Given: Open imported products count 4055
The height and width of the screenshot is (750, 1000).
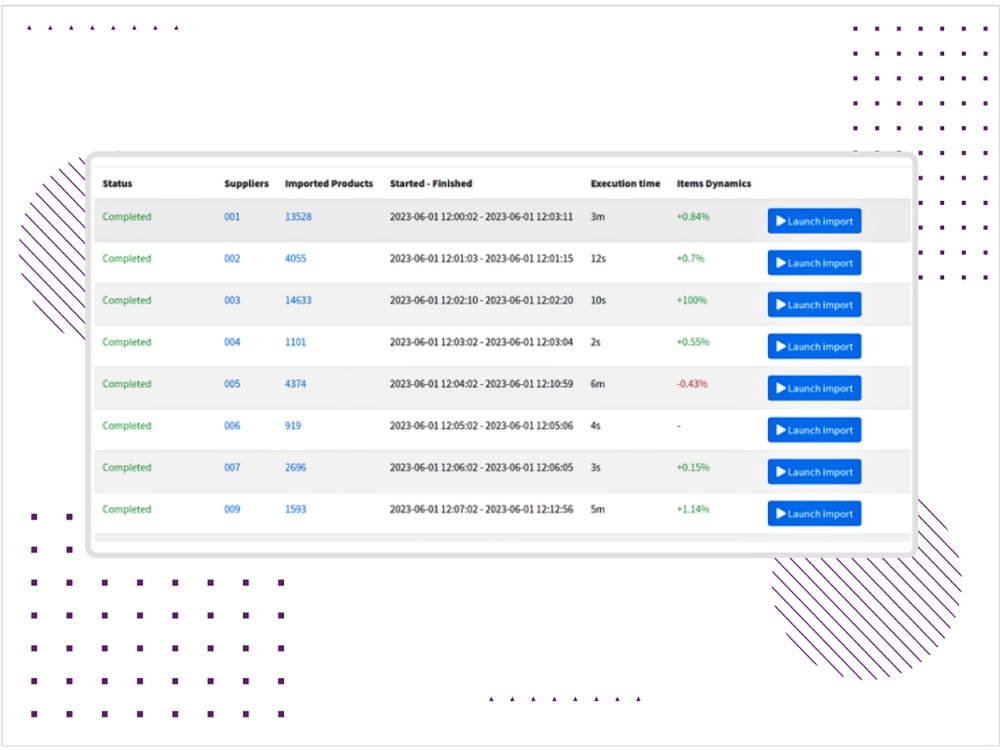Looking at the screenshot, I should (x=295, y=258).
